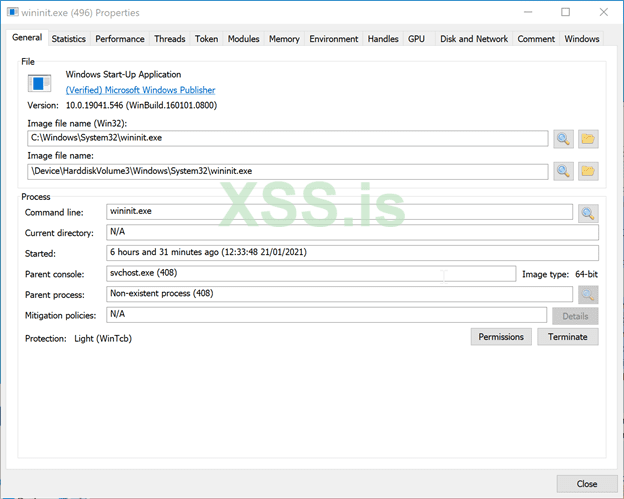
Task: Click the Win32 image file name field
Action: pos(287,138)
